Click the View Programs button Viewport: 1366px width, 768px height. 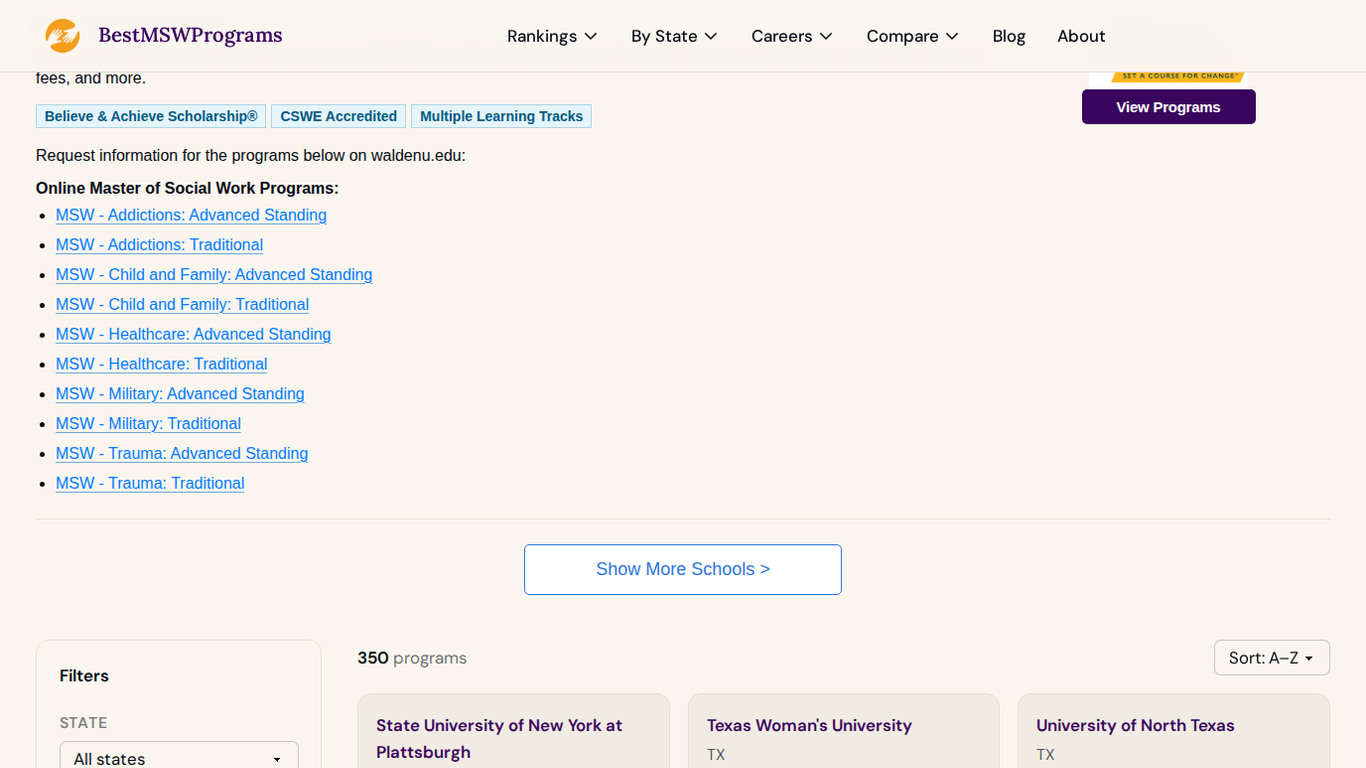pos(1168,107)
